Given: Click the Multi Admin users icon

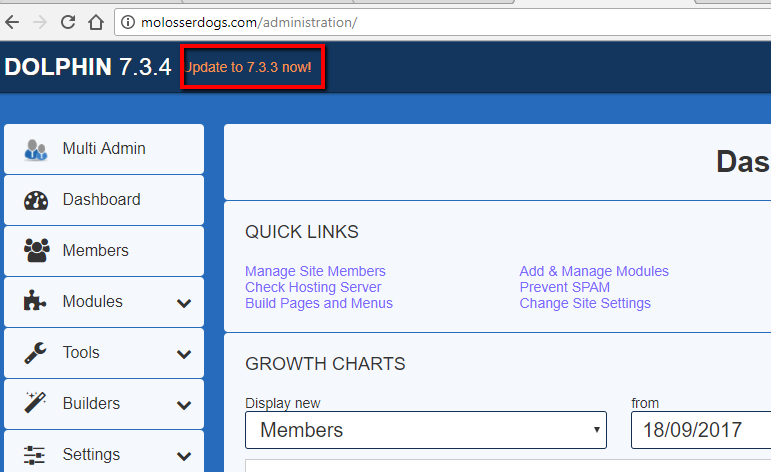Looking at the screenshot, I should (x=37, y=149).
